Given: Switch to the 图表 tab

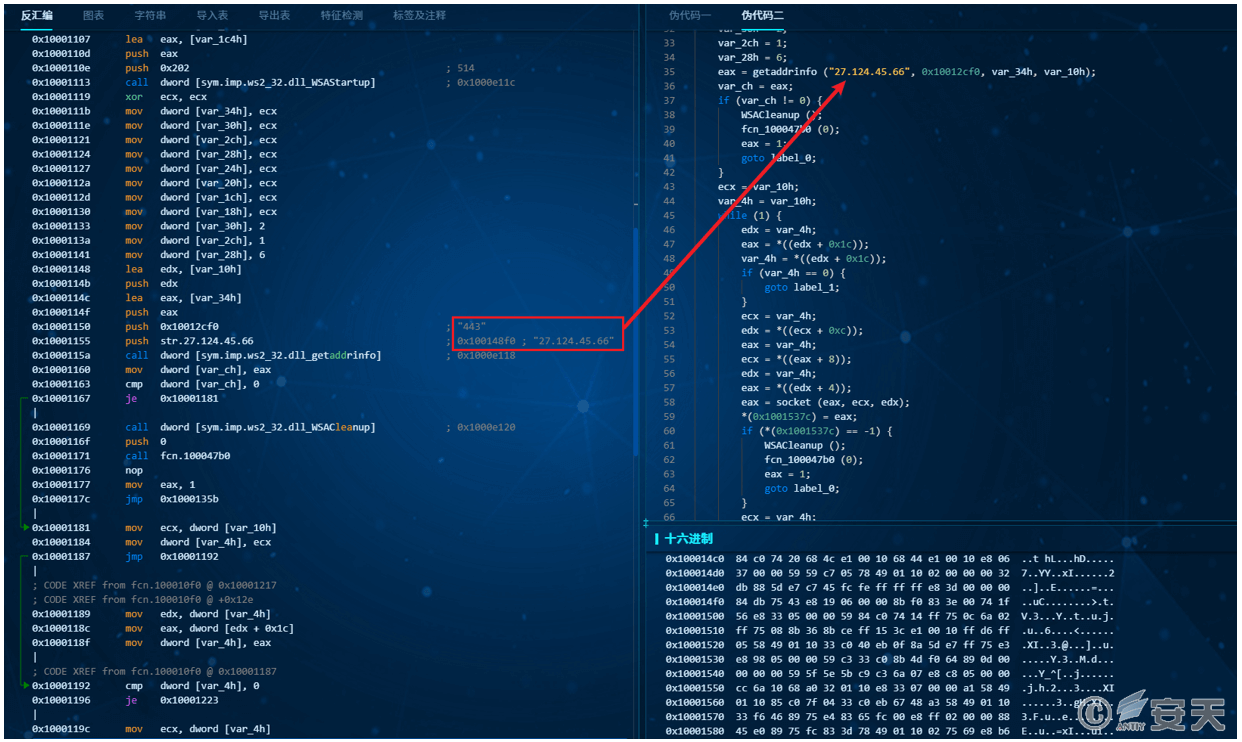Looking at the screenshot, I should [x=93, y=16].
